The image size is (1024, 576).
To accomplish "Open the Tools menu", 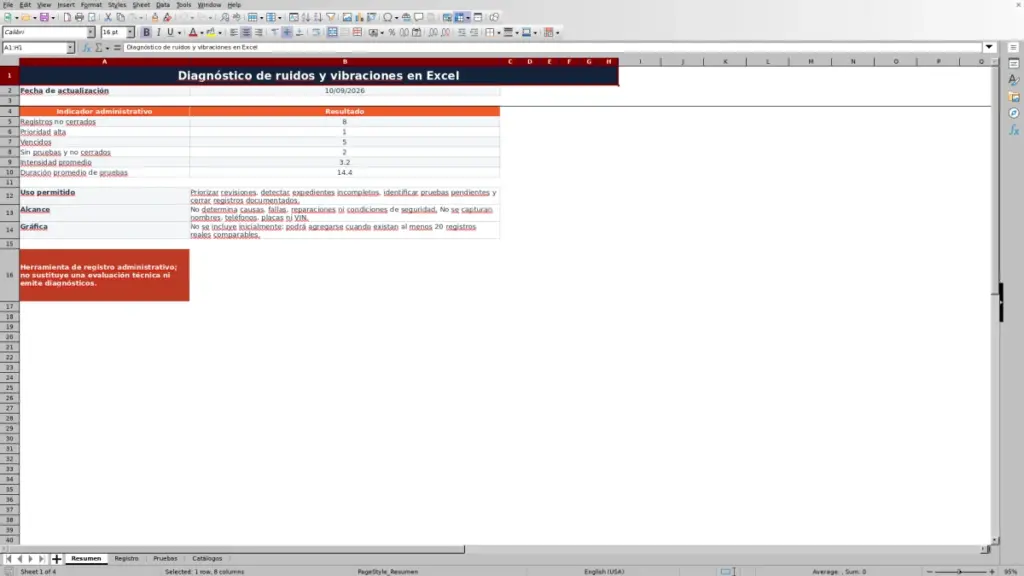I will coord(184,5).
